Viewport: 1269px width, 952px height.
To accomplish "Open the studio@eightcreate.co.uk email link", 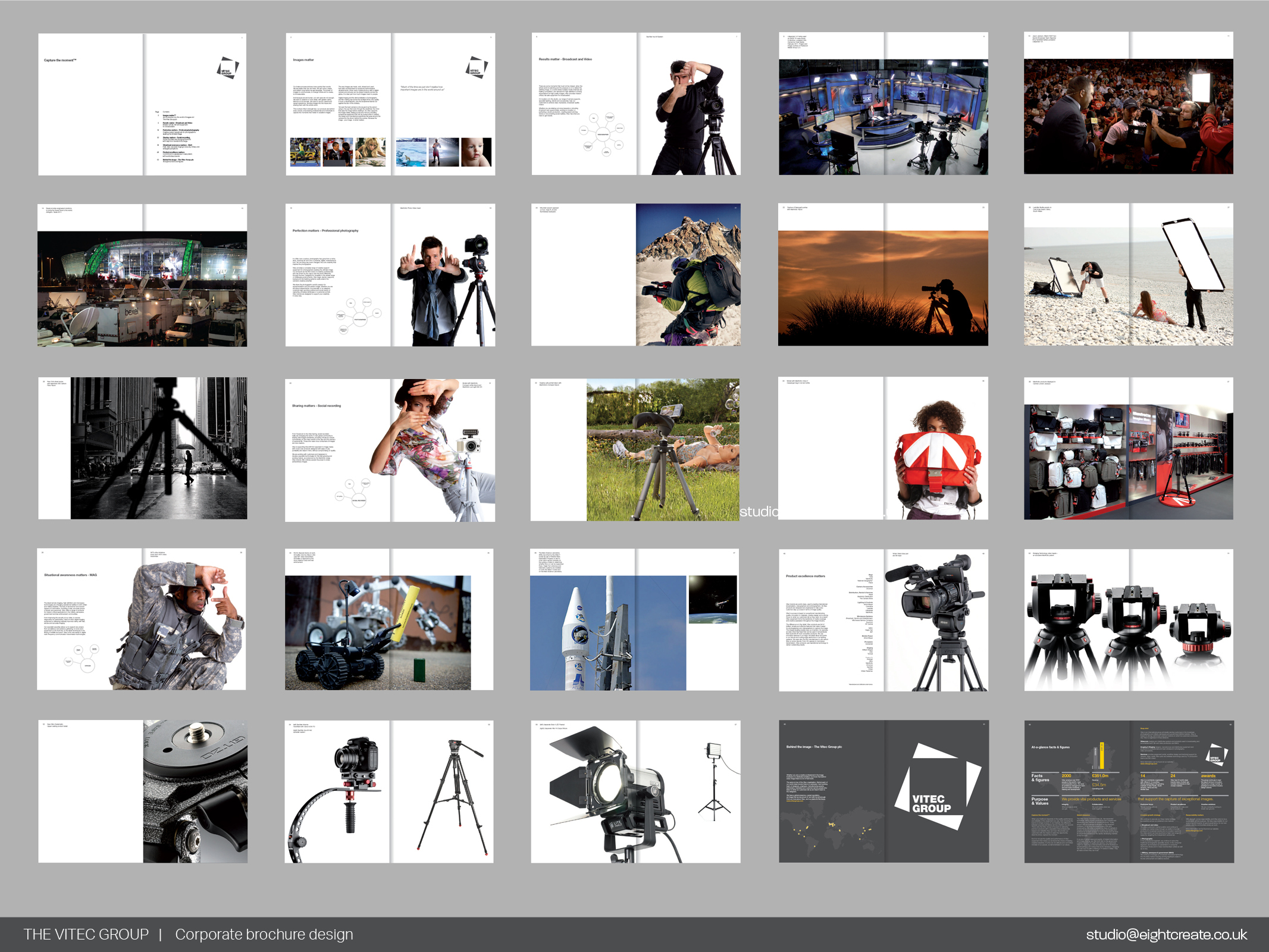I will [1166, 934].
